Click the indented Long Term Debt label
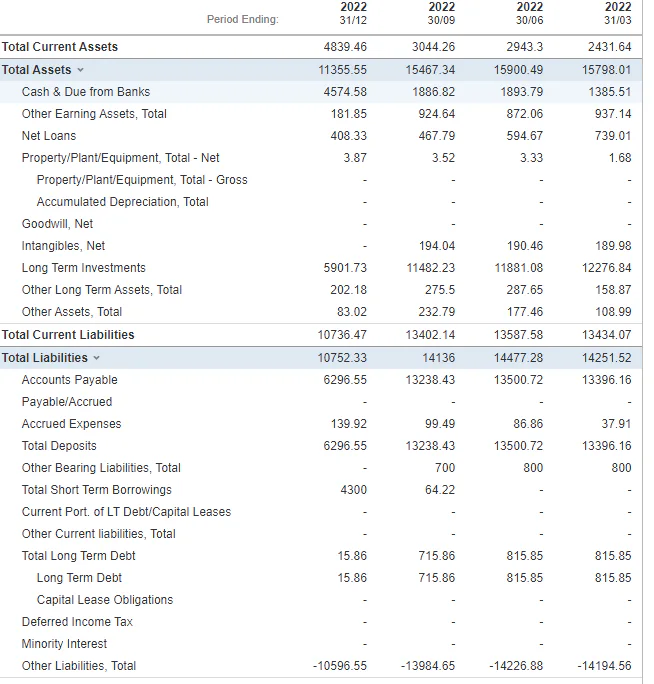Viewport: 654px width, 684px height. (x=79, y=578)
